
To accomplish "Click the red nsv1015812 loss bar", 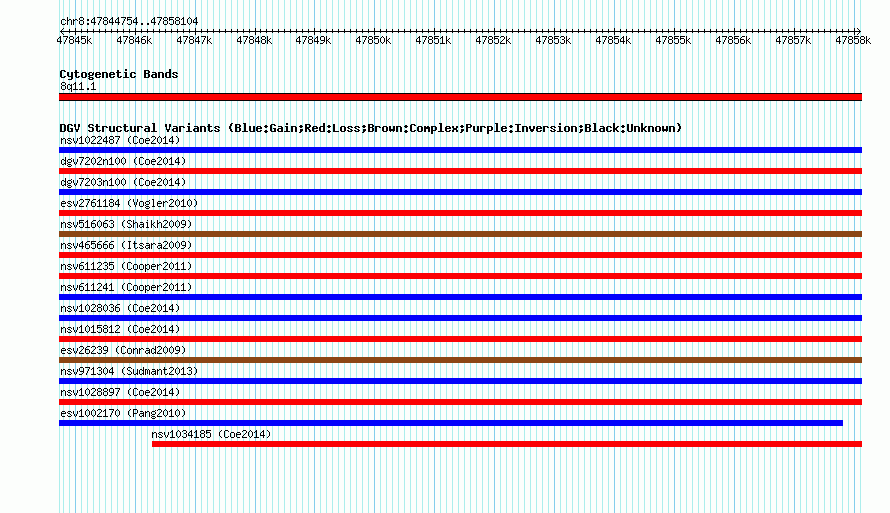I will click(460, 339).
